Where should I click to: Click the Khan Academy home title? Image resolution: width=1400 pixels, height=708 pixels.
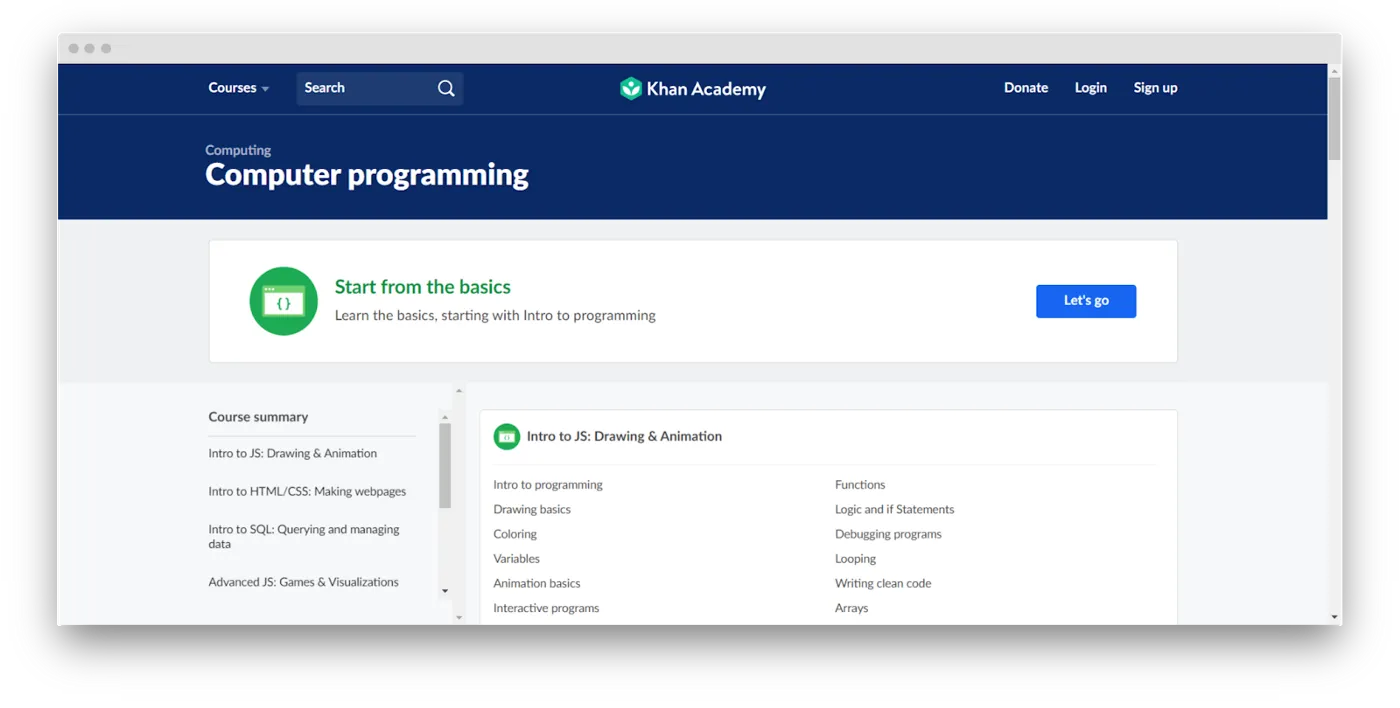706,89
